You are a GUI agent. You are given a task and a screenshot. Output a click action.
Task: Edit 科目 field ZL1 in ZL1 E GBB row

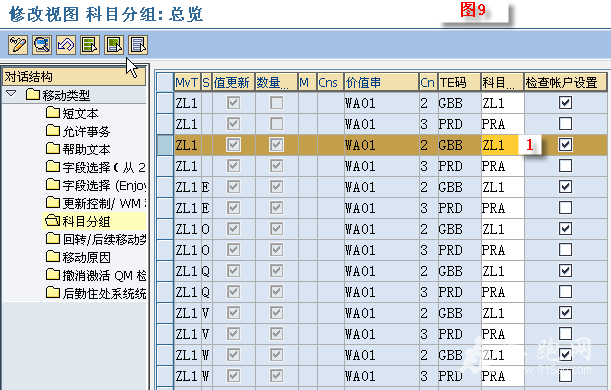pyautogui.click(x=502, y=187)
